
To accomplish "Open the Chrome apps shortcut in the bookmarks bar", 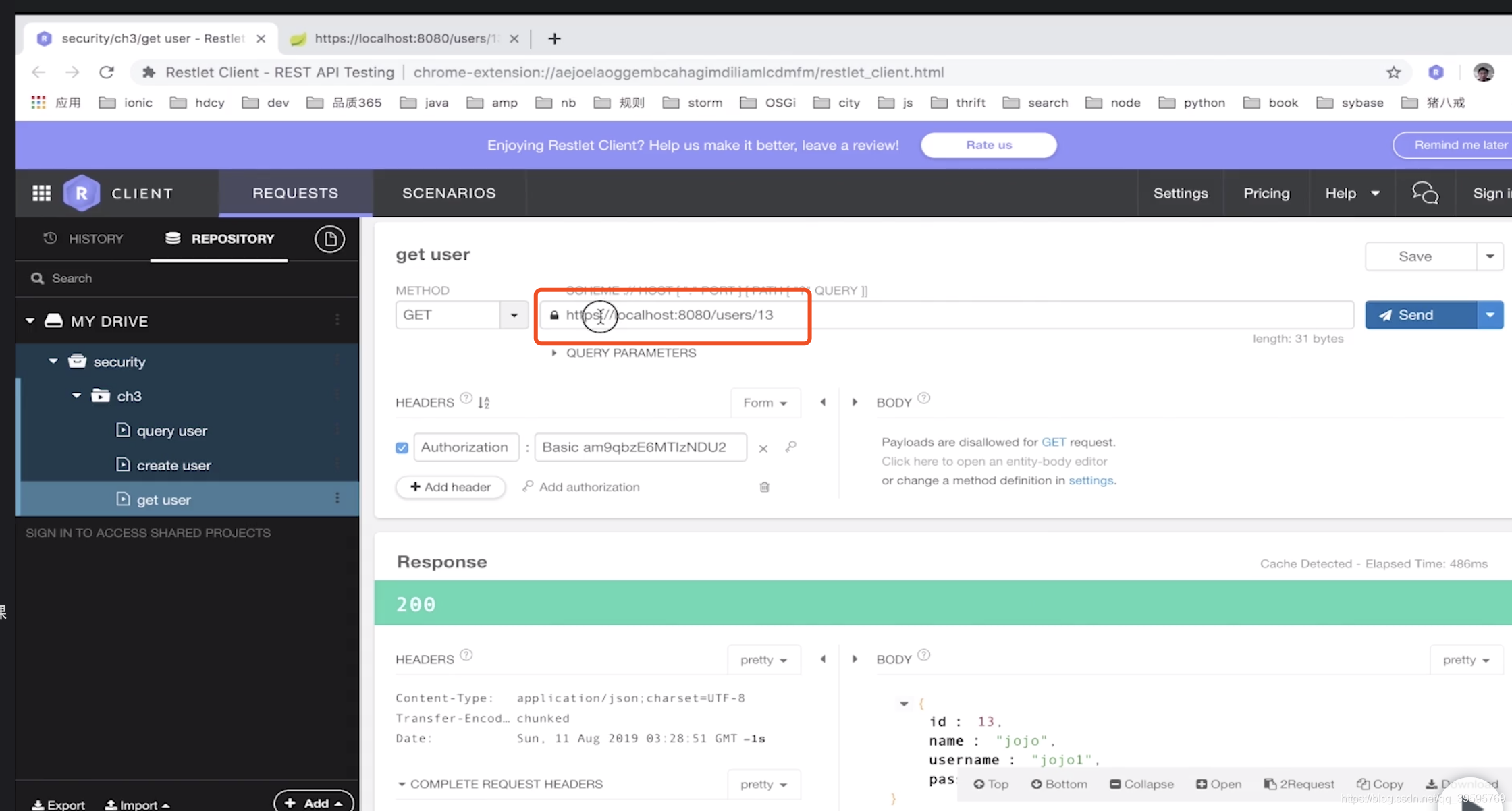I will click(x=55, y=103).
